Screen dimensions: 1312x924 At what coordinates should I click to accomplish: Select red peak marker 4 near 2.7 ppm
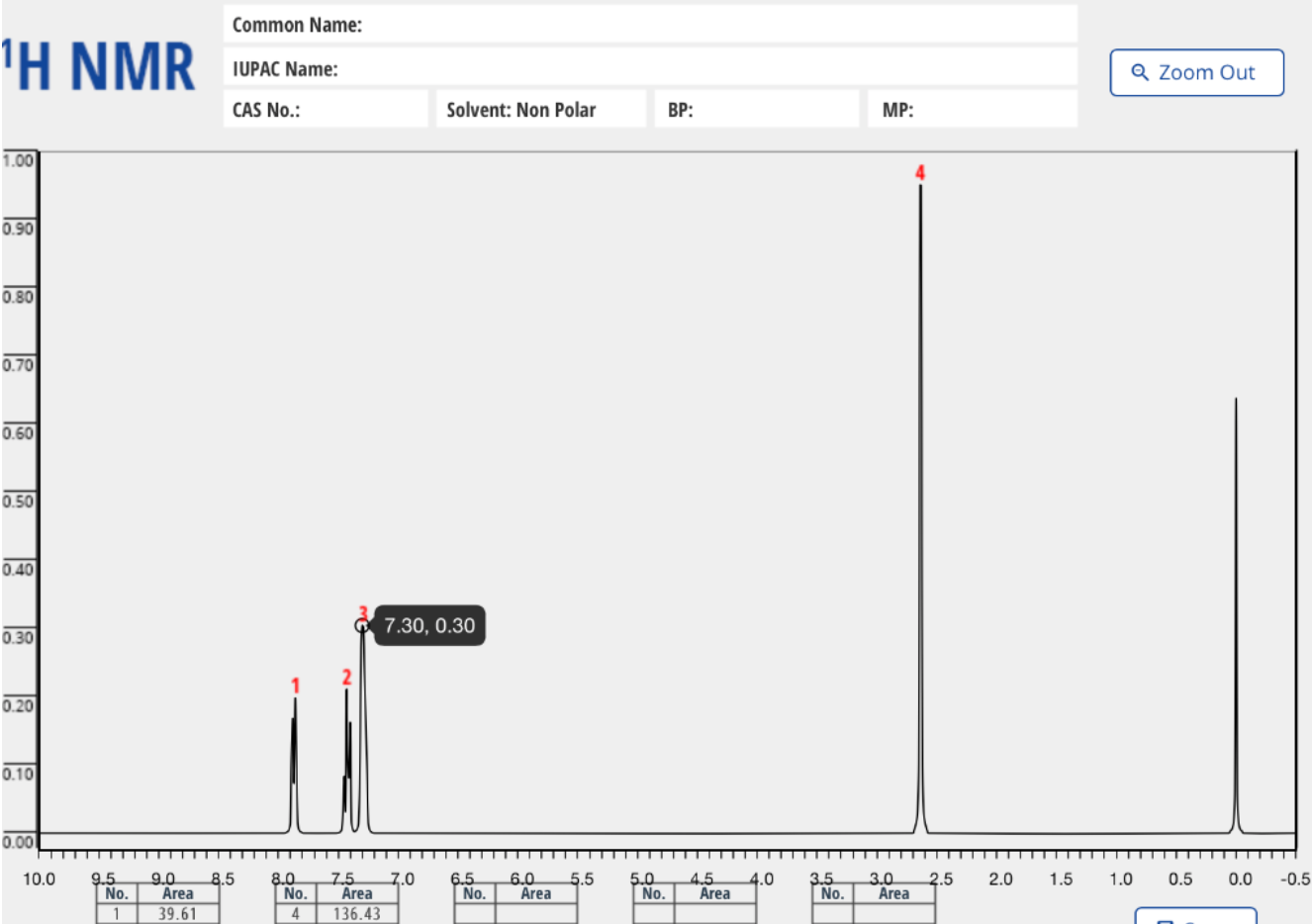click(x=919, y=172)
